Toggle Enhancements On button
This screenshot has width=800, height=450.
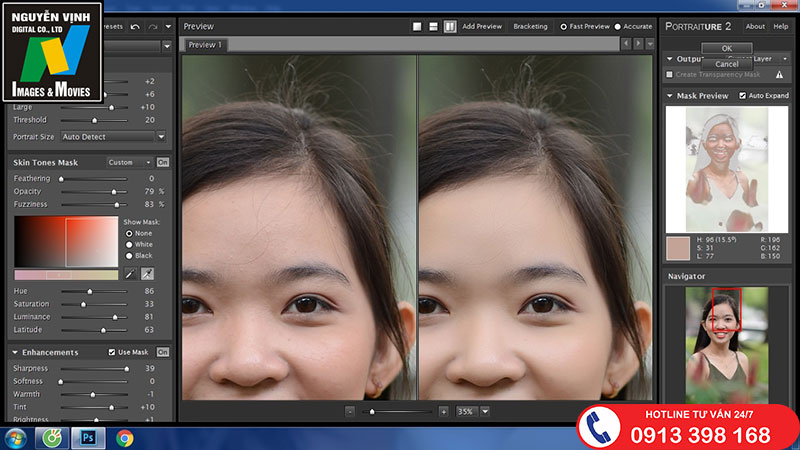tap(163, 352)
